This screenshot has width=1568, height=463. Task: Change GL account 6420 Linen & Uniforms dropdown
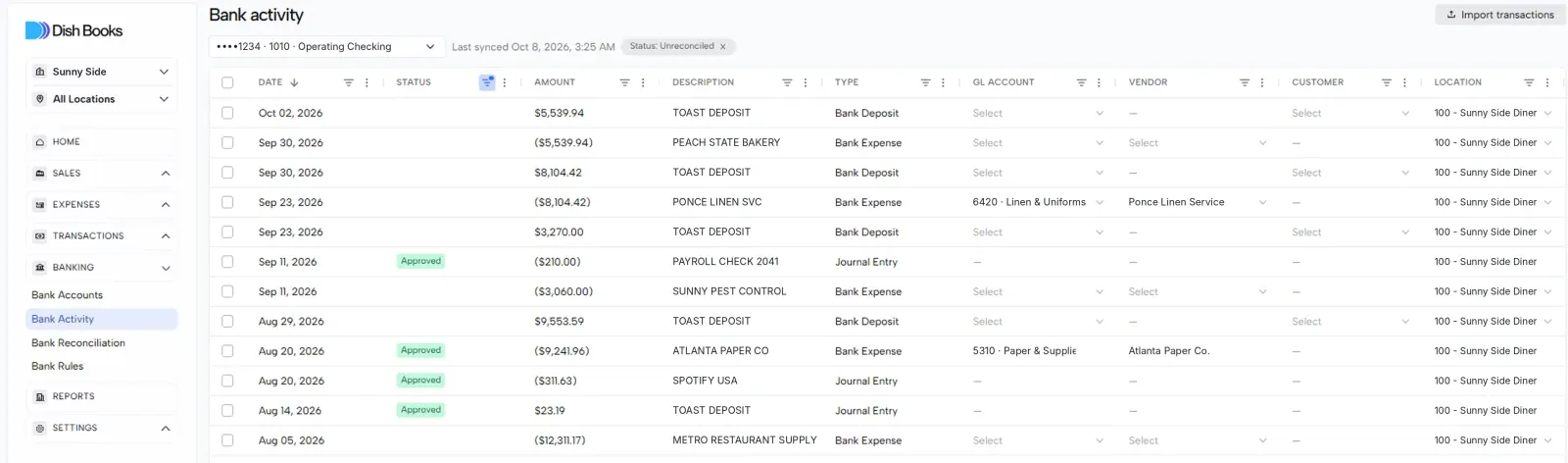click(x=1038, y=202)
